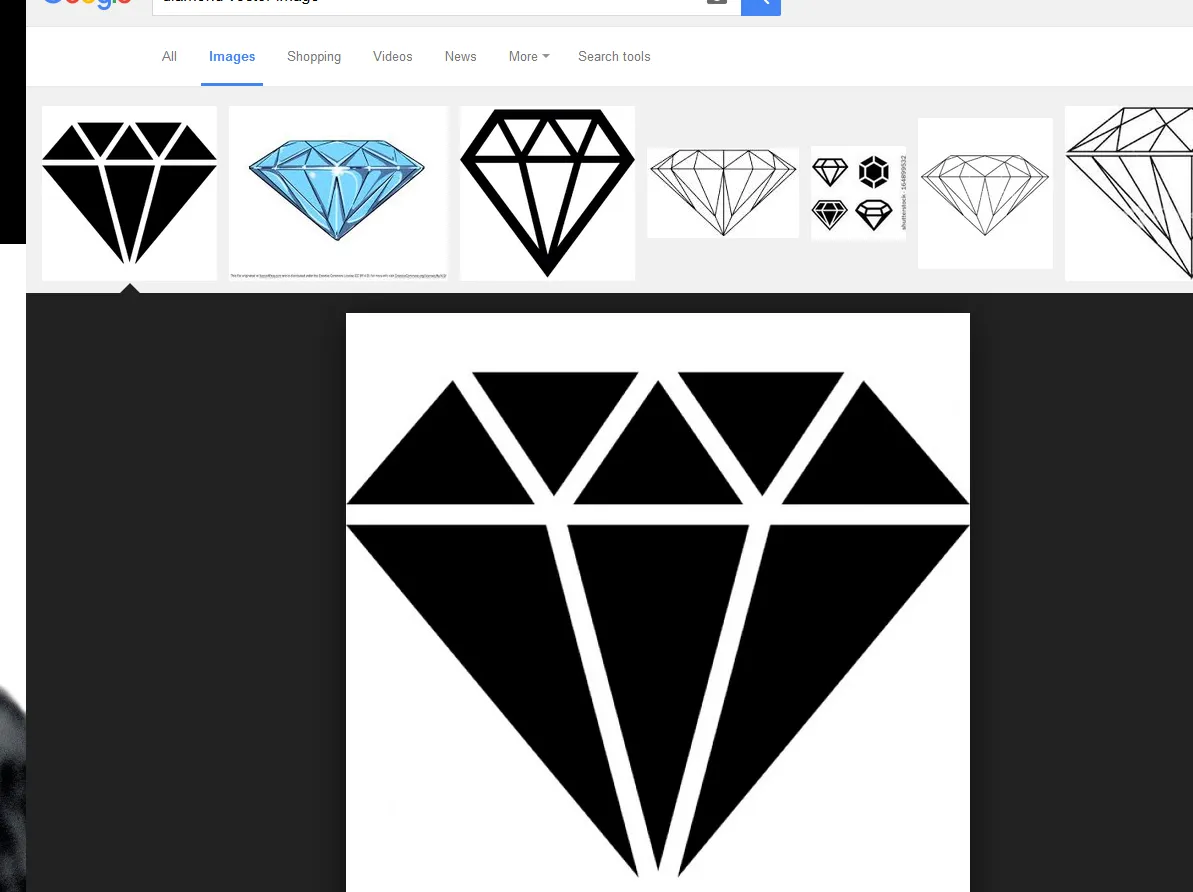Open the All results tab

tap(169, 56)
